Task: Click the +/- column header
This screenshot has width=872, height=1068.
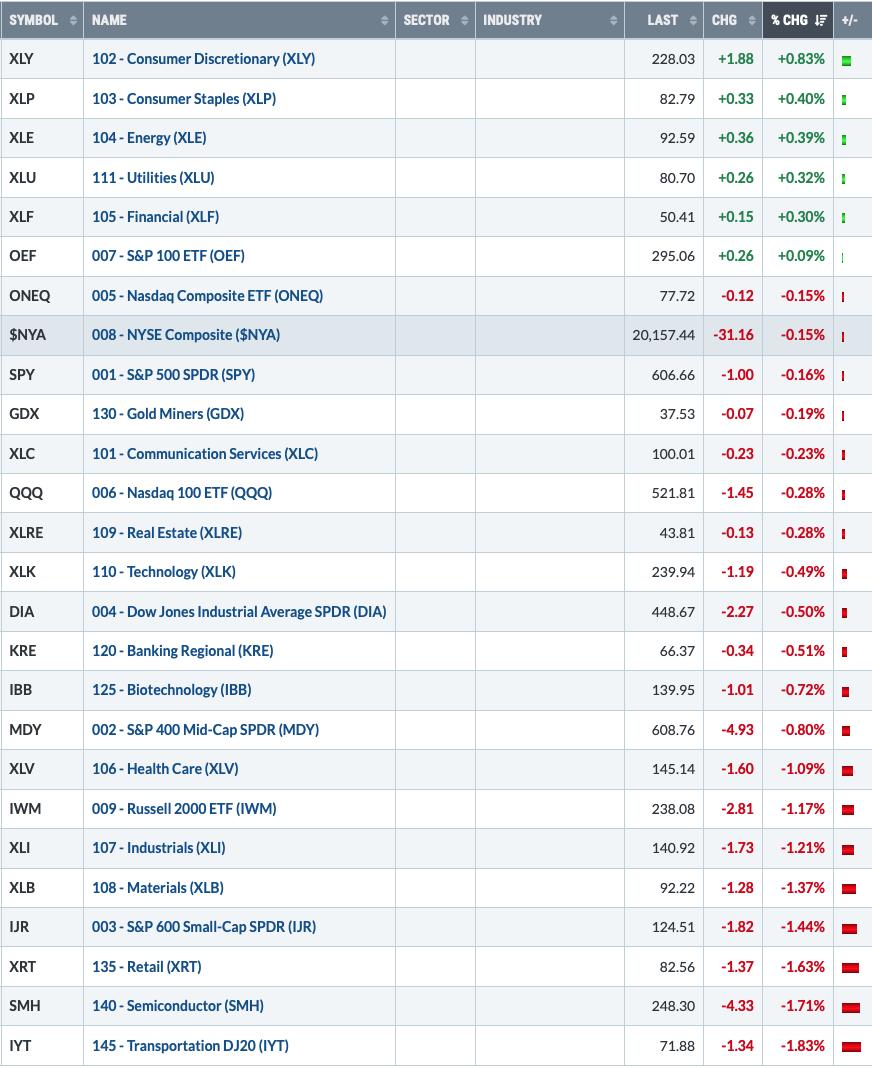Action: (x=850, y=20)
